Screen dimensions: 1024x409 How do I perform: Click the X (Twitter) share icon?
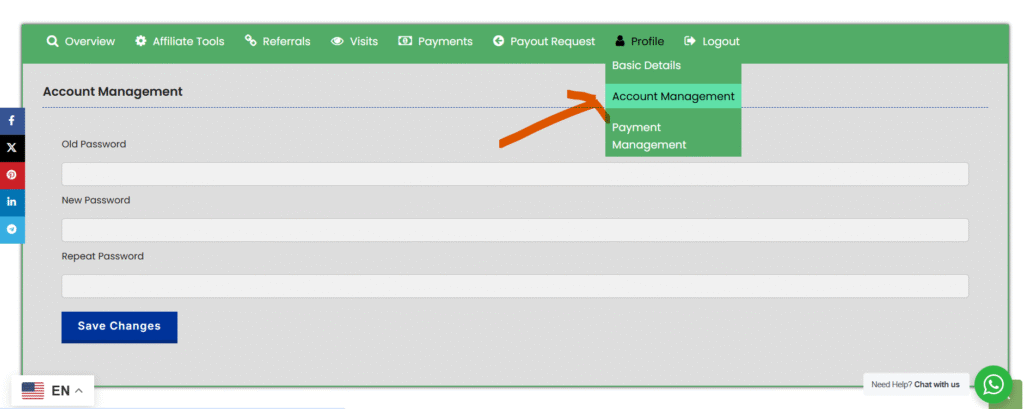click(11, 147)
